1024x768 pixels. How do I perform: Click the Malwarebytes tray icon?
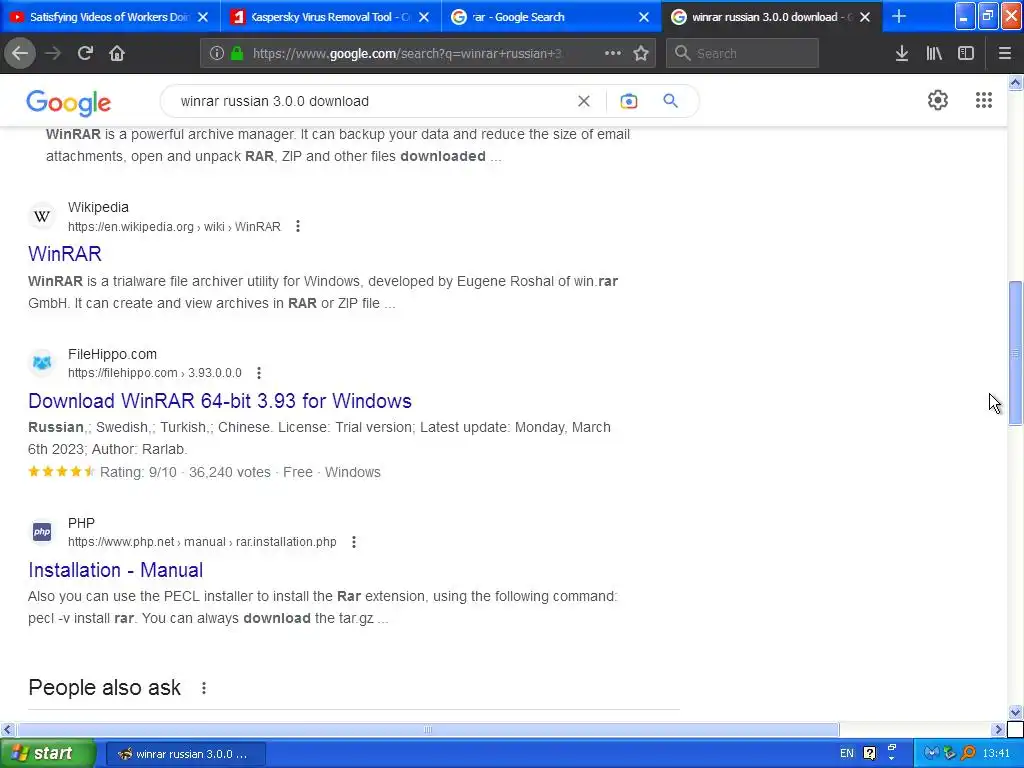tap(932, 754)
